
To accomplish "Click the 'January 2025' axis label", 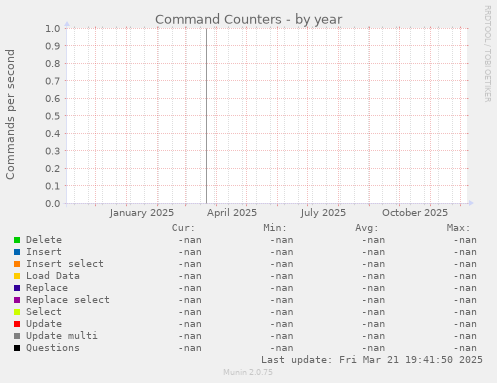I will tap(142, 213).
